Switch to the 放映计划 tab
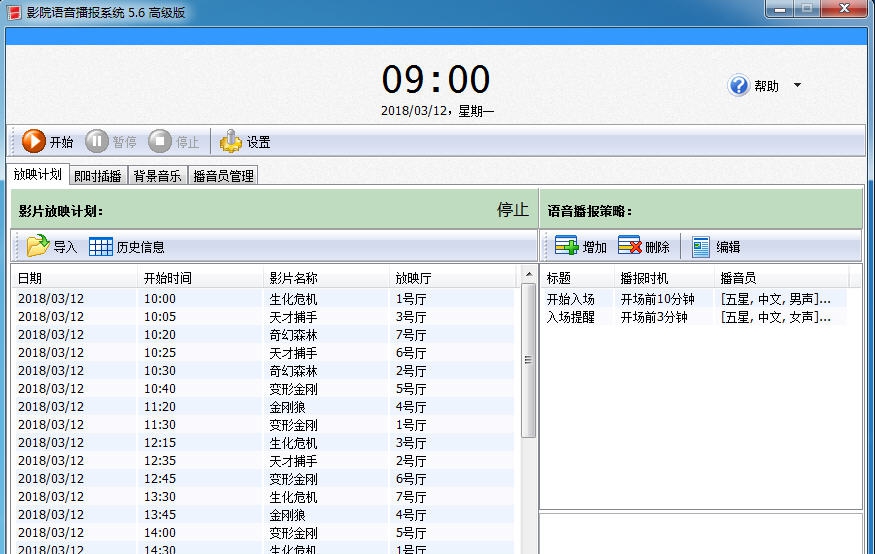875x554 pixels. (x=37, y=175)
